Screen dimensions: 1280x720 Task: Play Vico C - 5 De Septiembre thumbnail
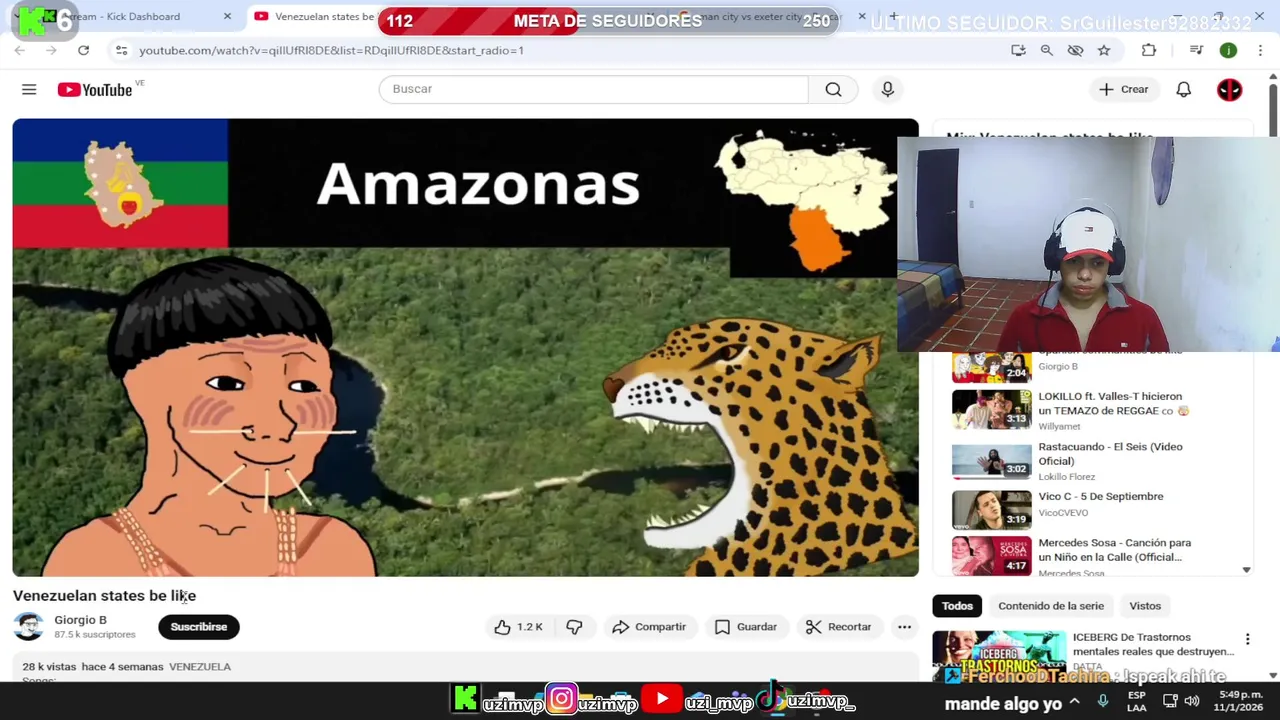(x=991, y=510)
